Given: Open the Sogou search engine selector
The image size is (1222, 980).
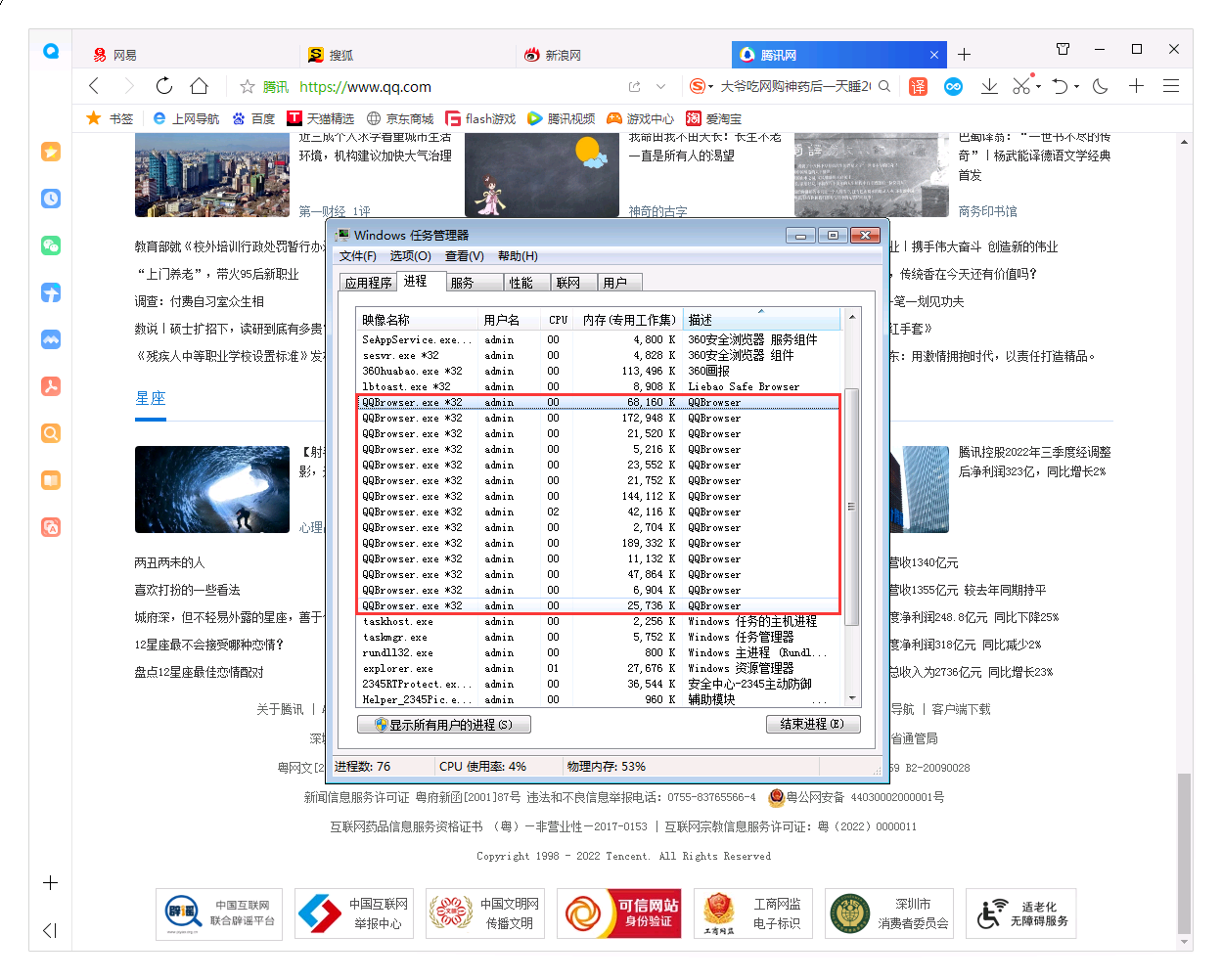Looking at the screenshot, I should coord(701,86).
